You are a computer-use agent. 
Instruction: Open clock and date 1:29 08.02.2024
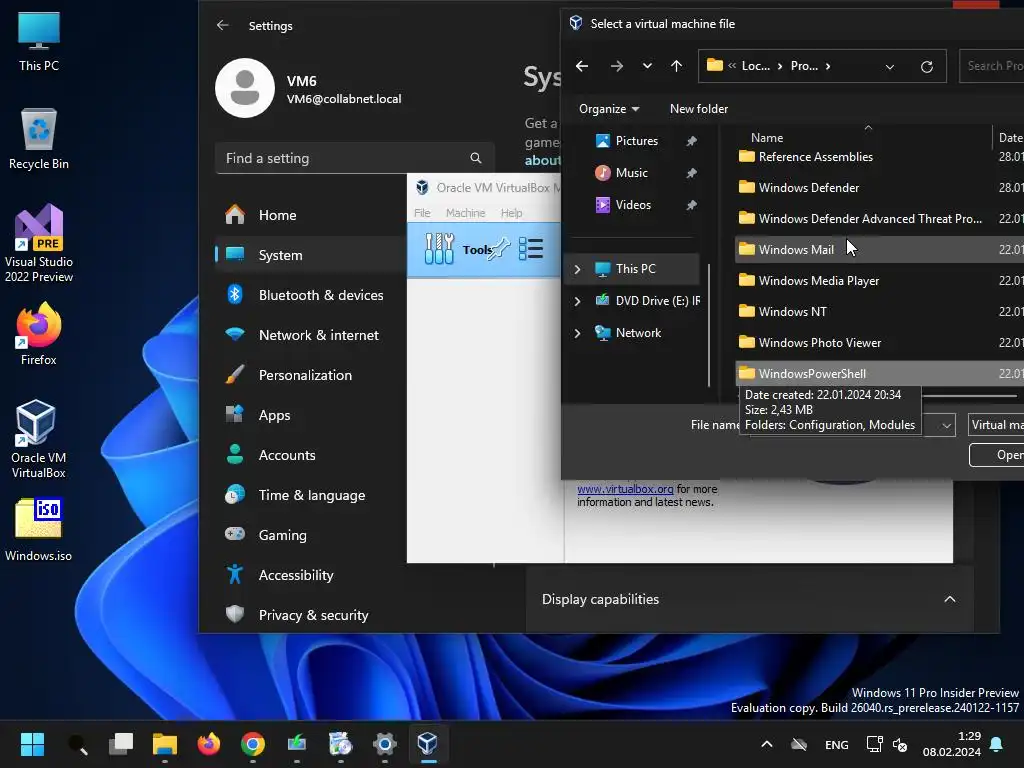point(952,744)
